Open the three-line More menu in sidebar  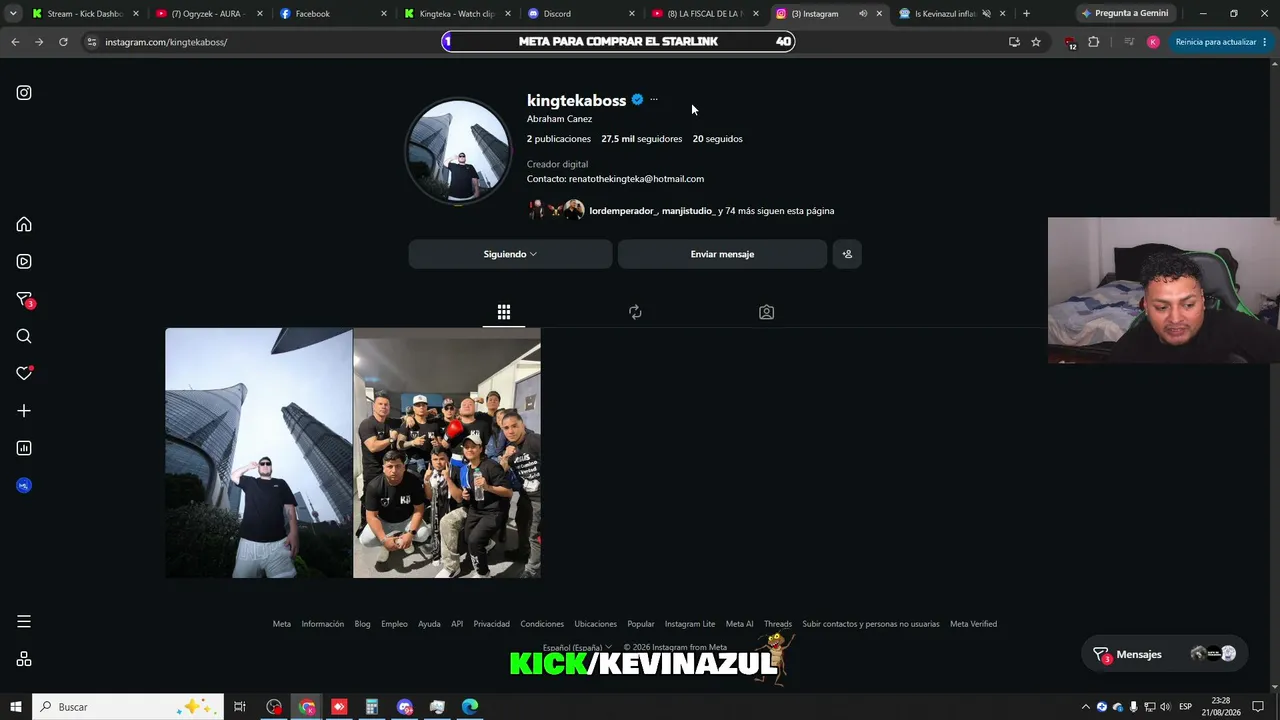click(24, 622)
